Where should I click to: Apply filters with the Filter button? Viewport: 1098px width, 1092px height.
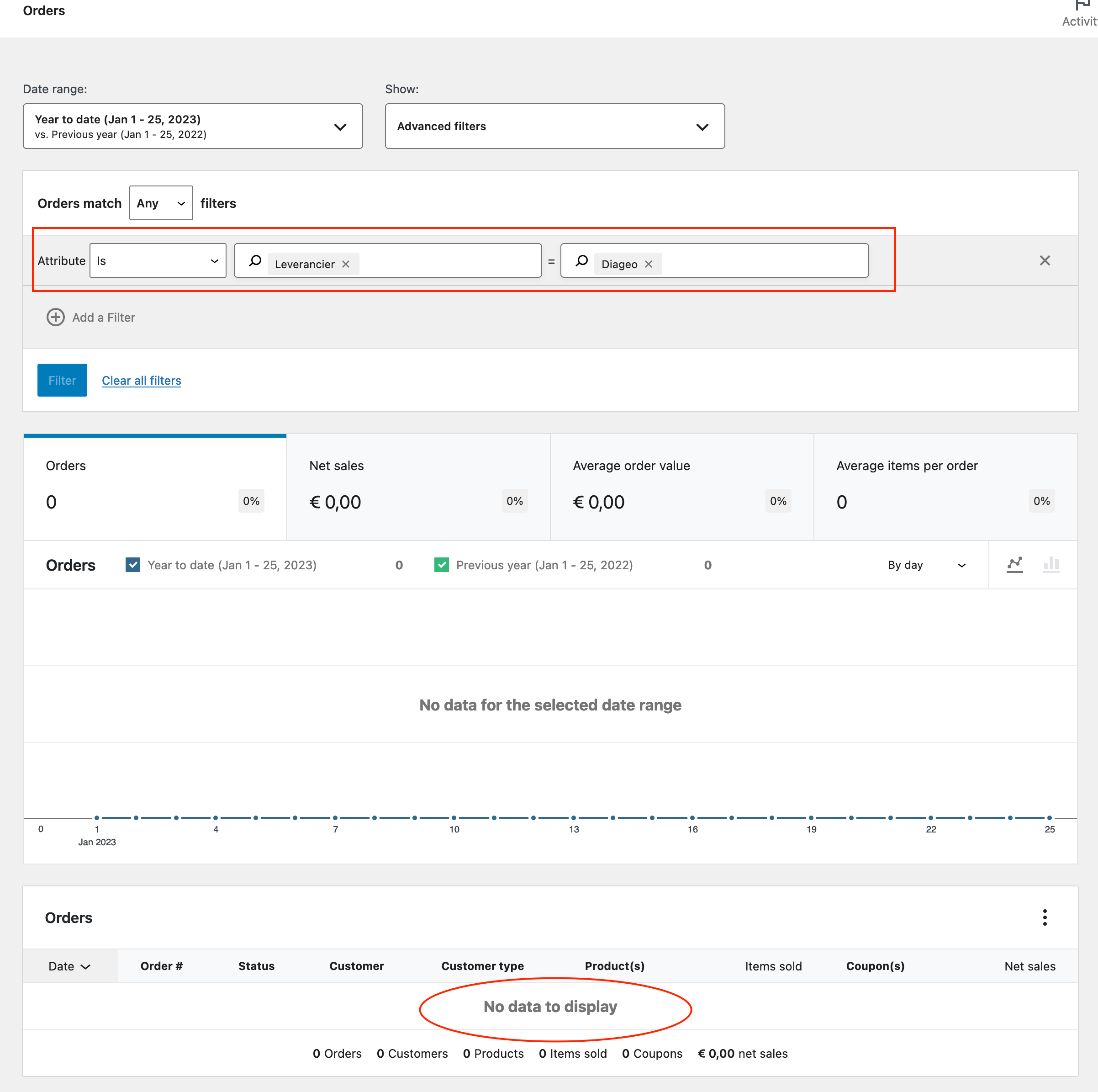point(62,380)
